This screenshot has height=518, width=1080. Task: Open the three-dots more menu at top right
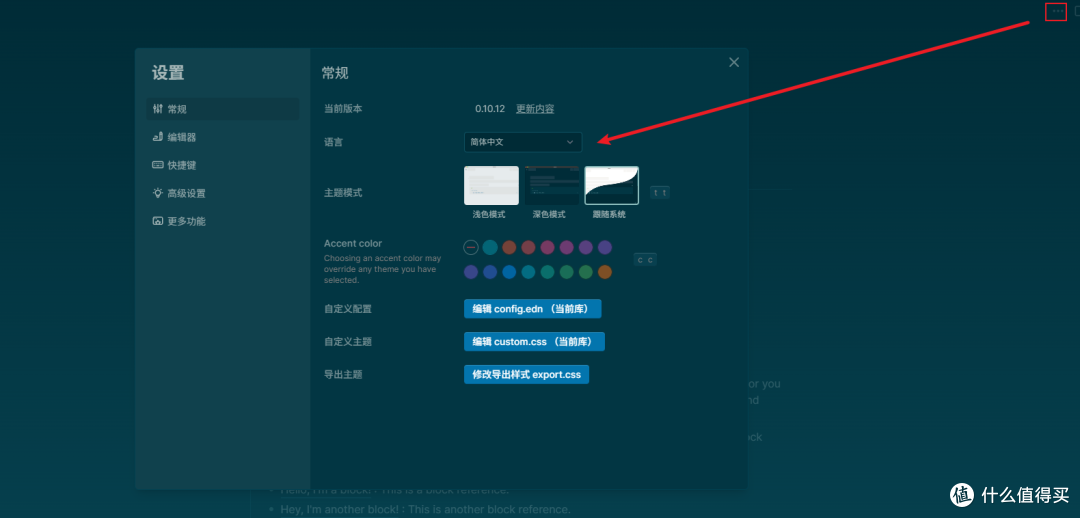(x=1057, y=11)
